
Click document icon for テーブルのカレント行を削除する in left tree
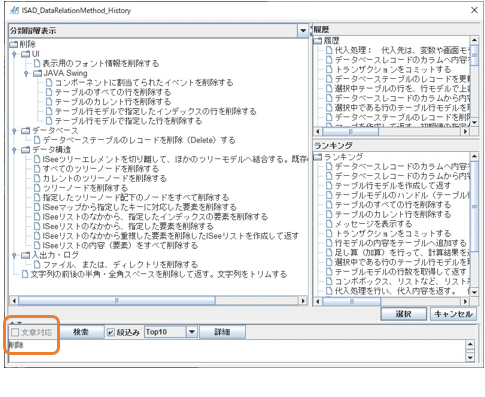[49, 102]
